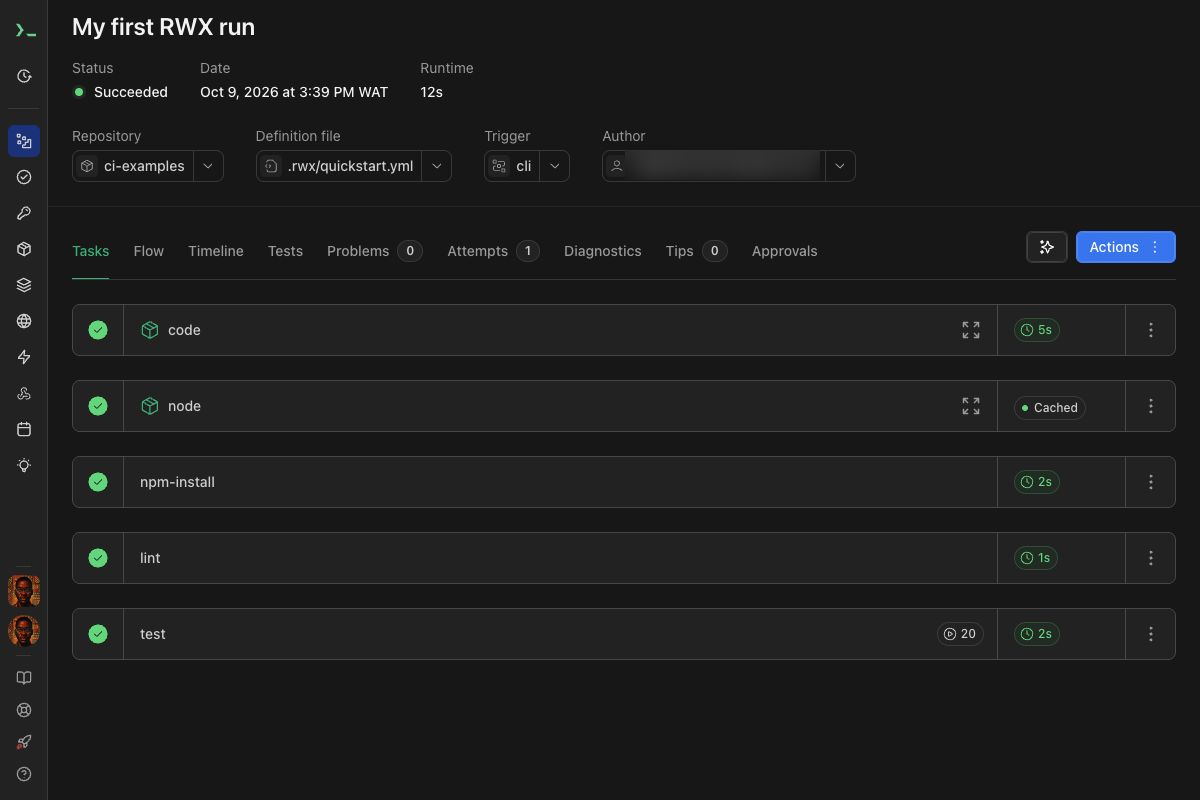
Task: Switch to the Tasks tab
Action: coord(91,251)
